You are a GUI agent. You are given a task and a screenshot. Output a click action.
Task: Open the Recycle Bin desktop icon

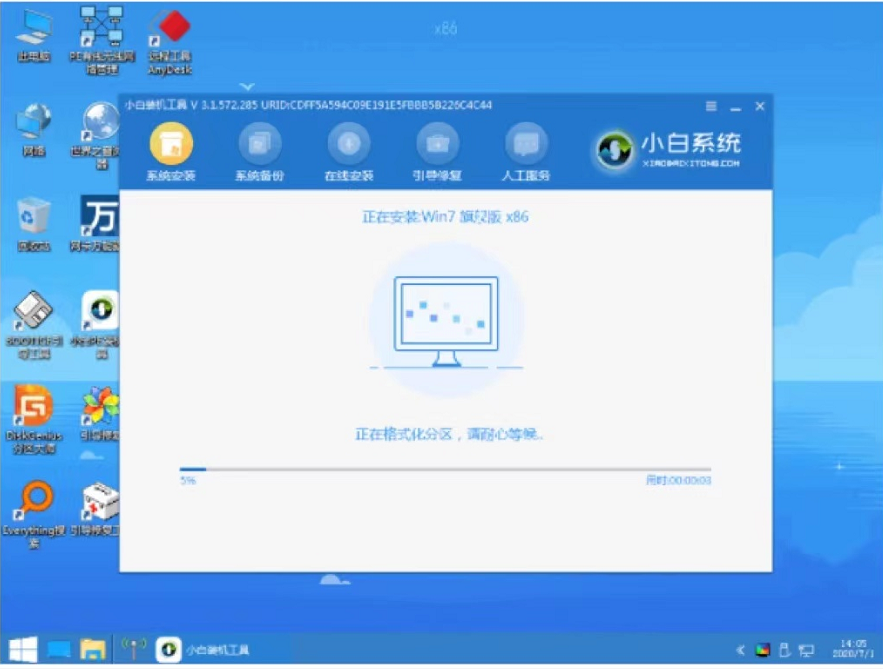[34, 224]
